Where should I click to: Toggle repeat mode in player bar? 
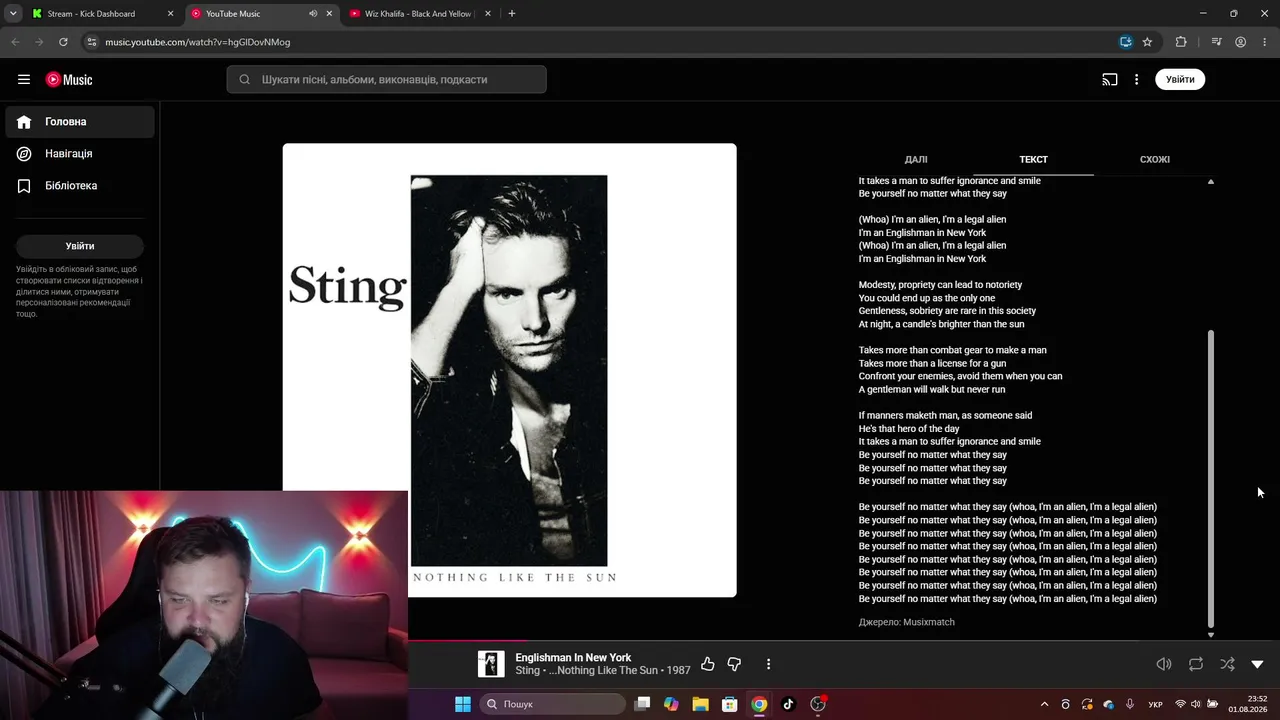tap(1196, 664)
